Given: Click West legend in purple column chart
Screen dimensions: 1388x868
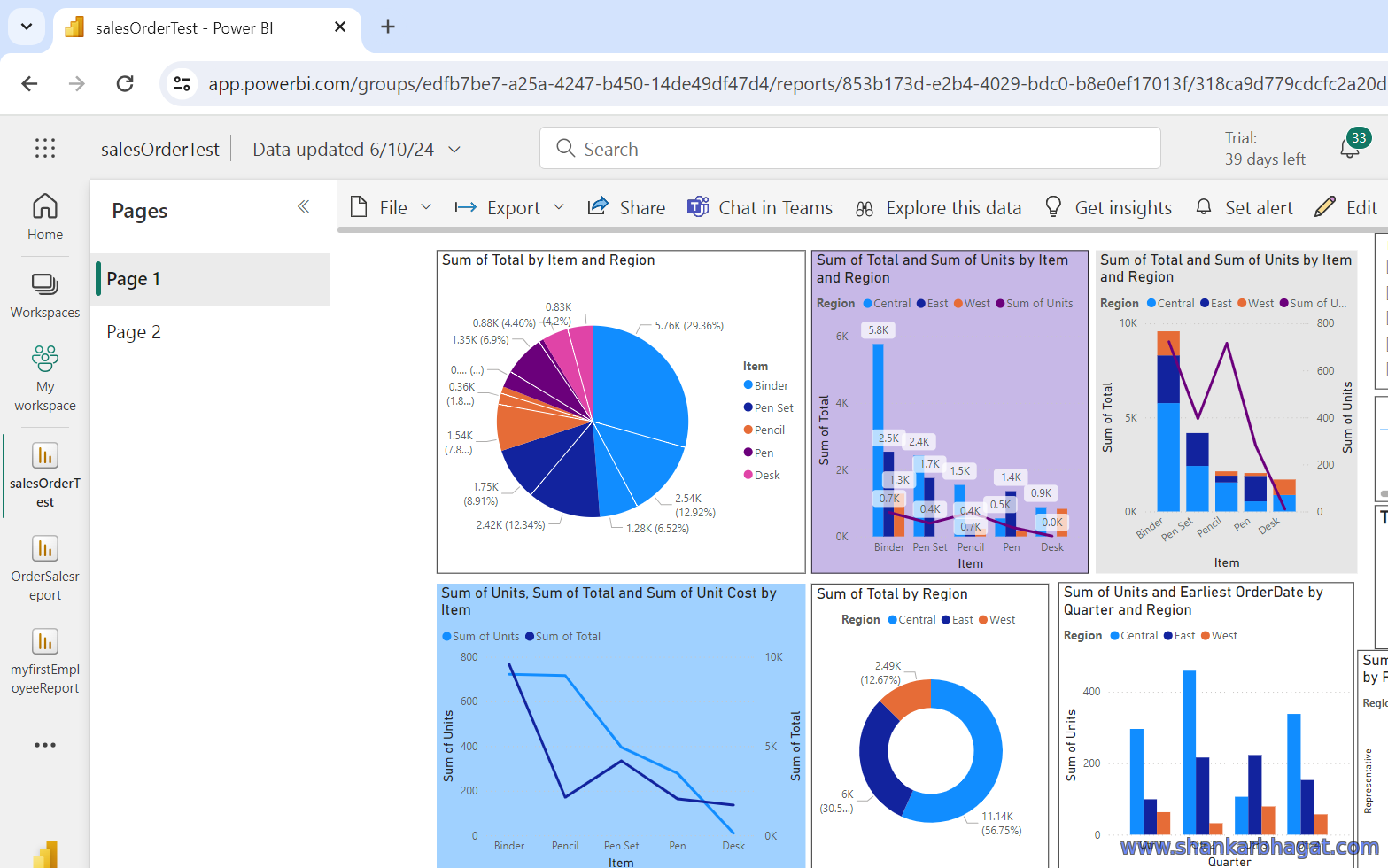Looking at the screenshot, I should [972, 303].
